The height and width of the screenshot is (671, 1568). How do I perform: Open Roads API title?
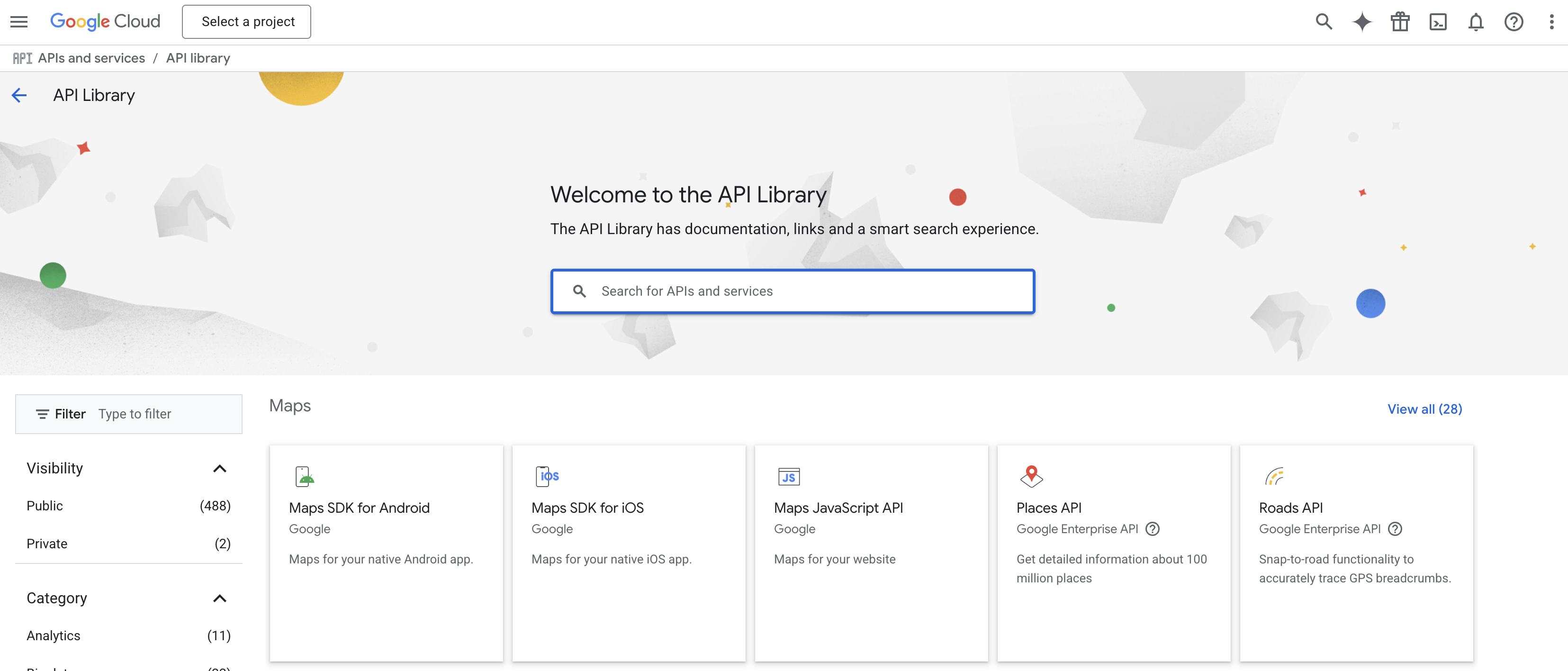coord(1290,508)
